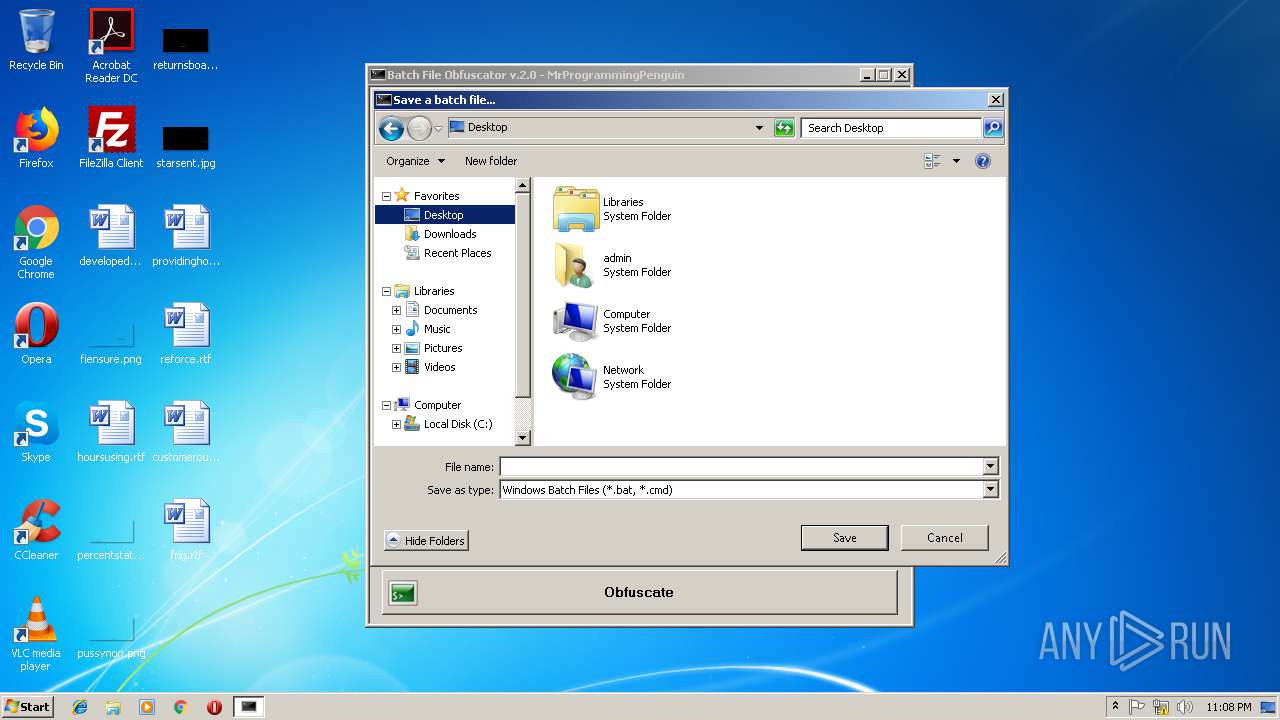Show hidden system tray icons
Viewport: 1280px width, 720px height.
pyautogui.click(x=1115, y=707)
